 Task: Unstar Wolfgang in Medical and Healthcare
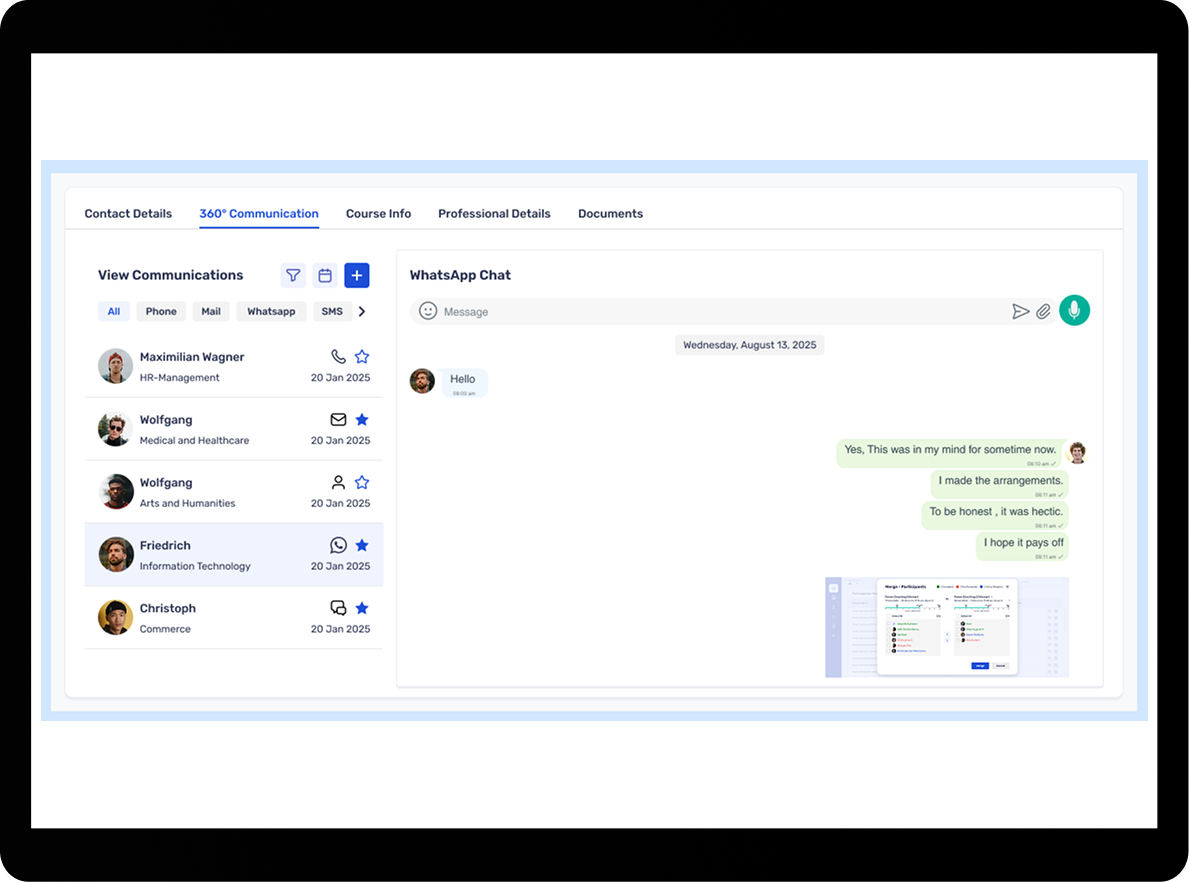(362, 420)
